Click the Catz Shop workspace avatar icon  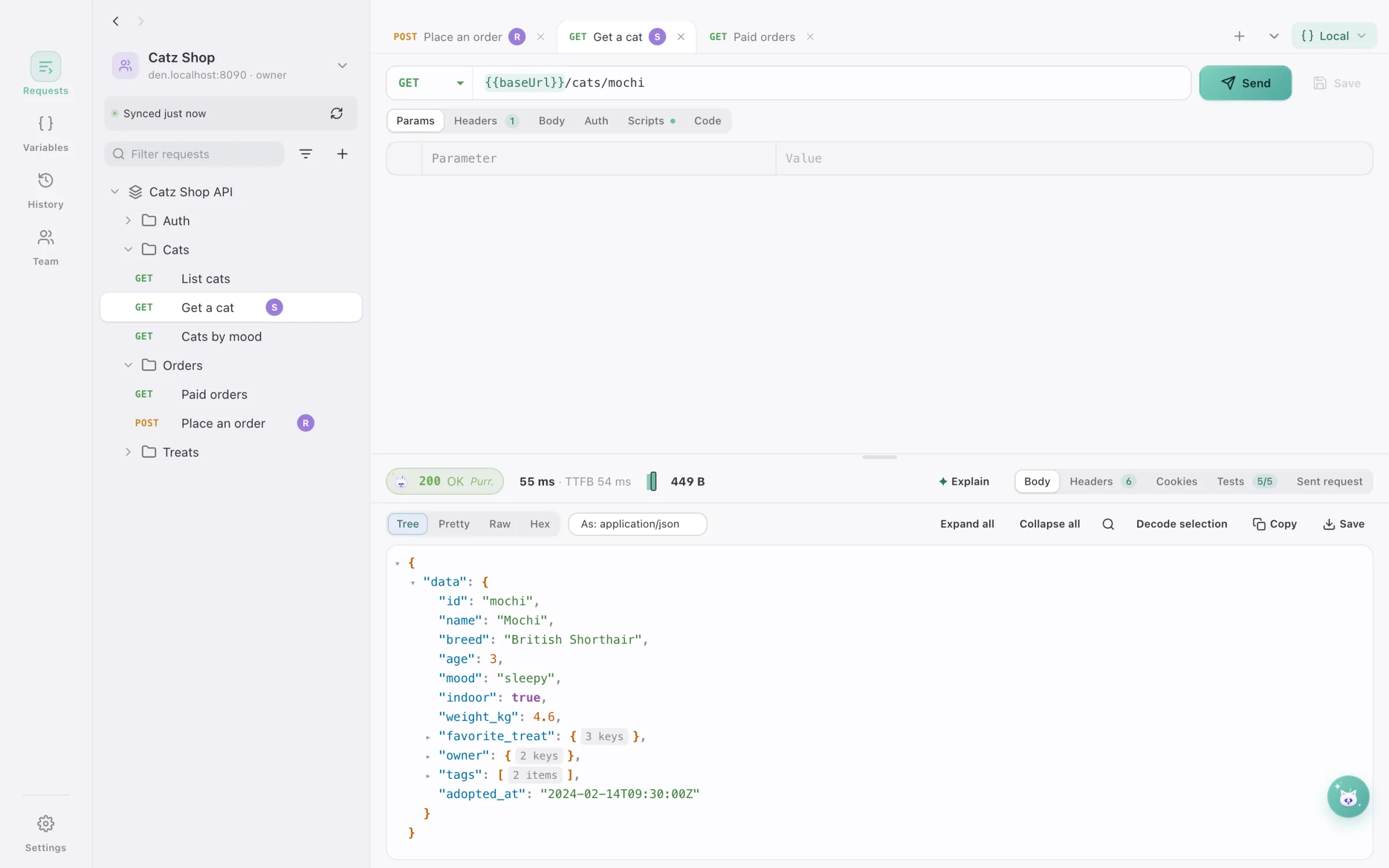(x=125, y=65)
